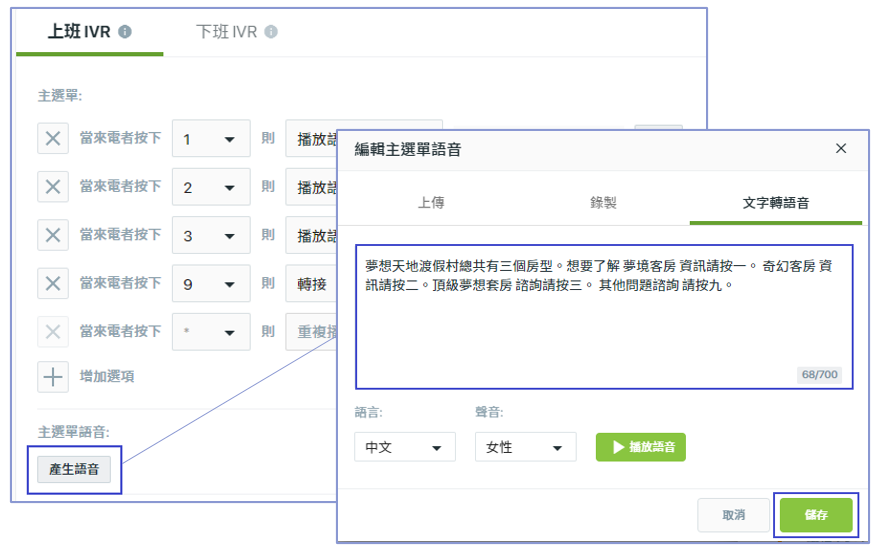Click the disabled X for star key row
Image resolution: width=880 pixels, height=551 pixels.
coord(53,332)
